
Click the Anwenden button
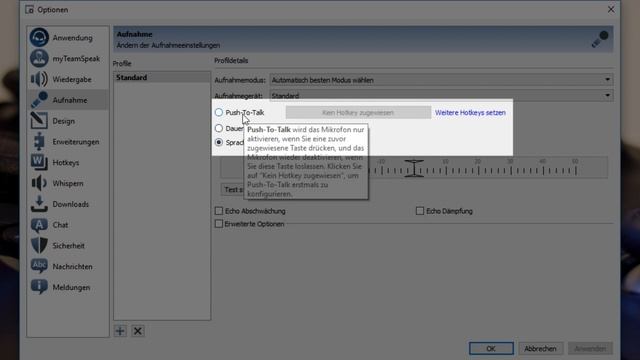pyautogui.click(x=590, y=349)
